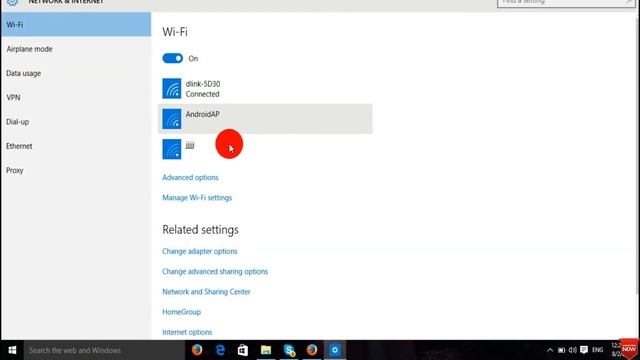Open Internet options link
Viewport: 640px width, 360px height.
[x=187, y=332]
